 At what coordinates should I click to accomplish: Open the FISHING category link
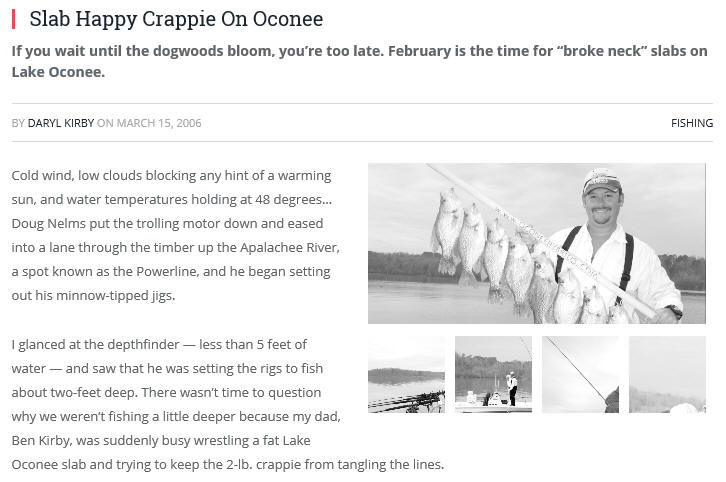[692, 123]
